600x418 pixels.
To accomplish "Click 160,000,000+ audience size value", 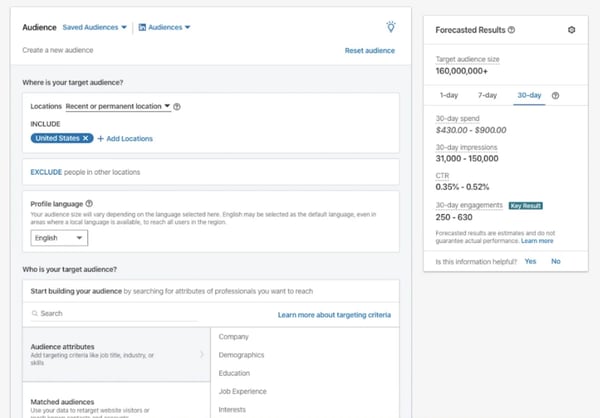I will (461, 71).
